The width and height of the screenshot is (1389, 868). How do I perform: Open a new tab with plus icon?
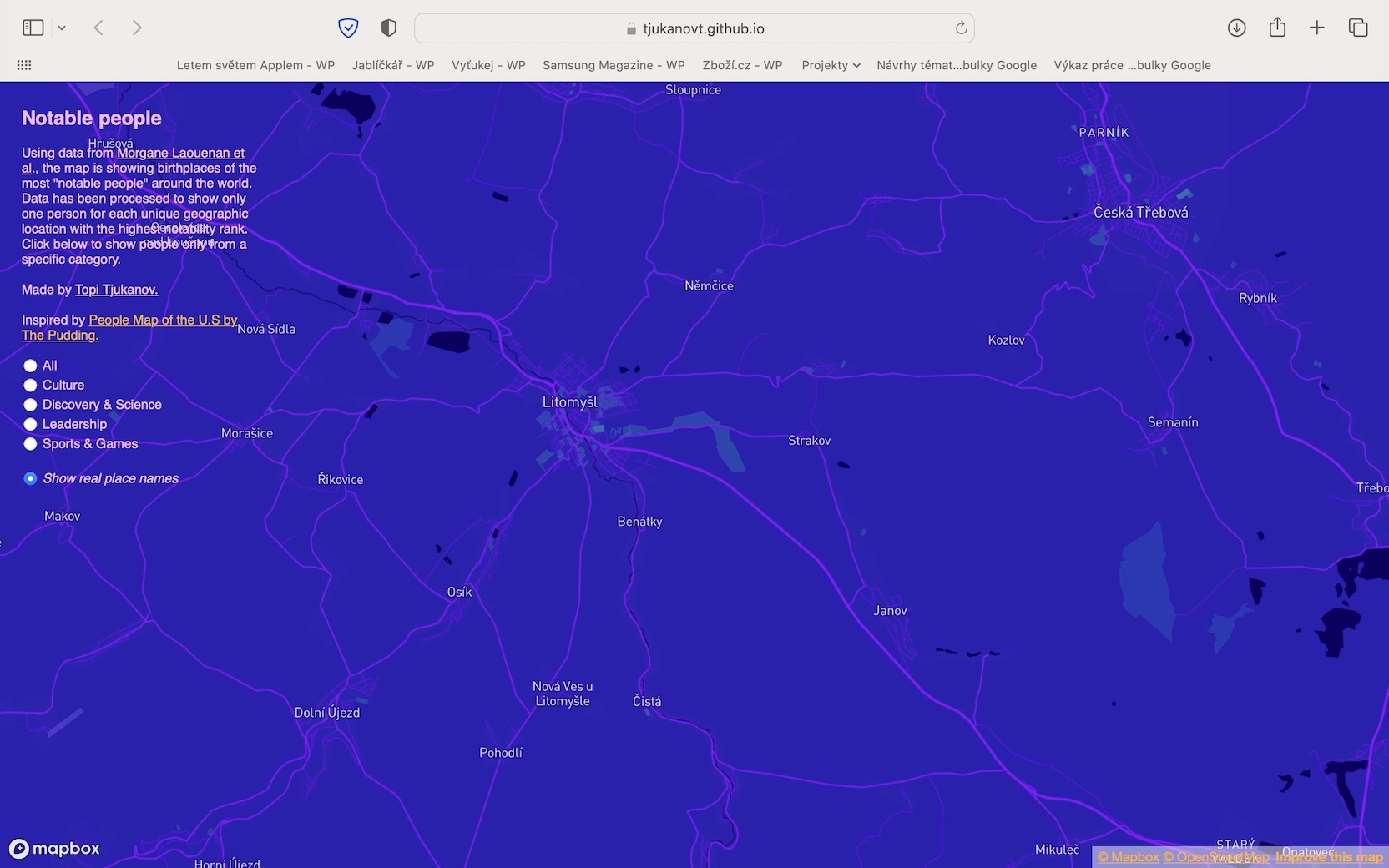tap(1317, 28)
